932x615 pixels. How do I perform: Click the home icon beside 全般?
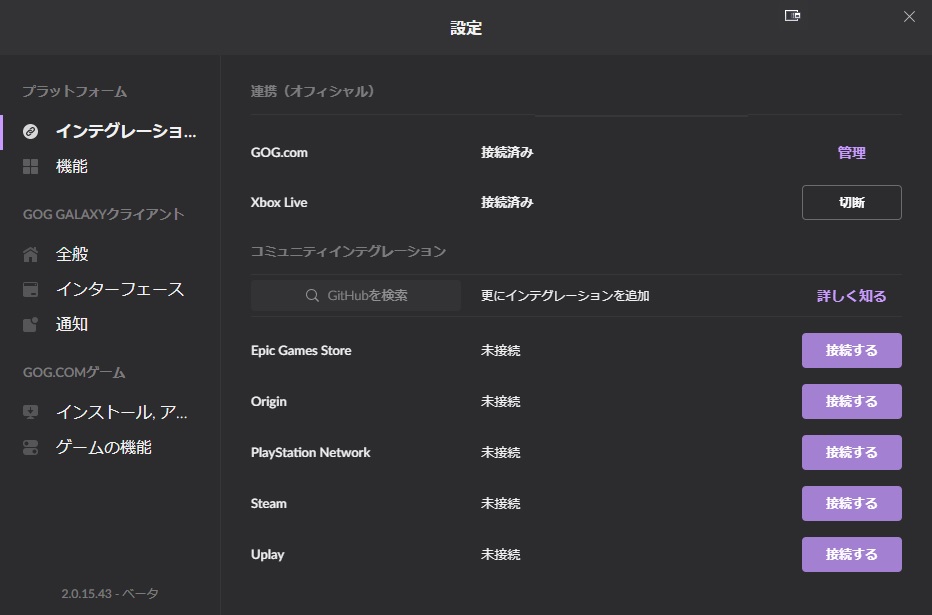30,254
